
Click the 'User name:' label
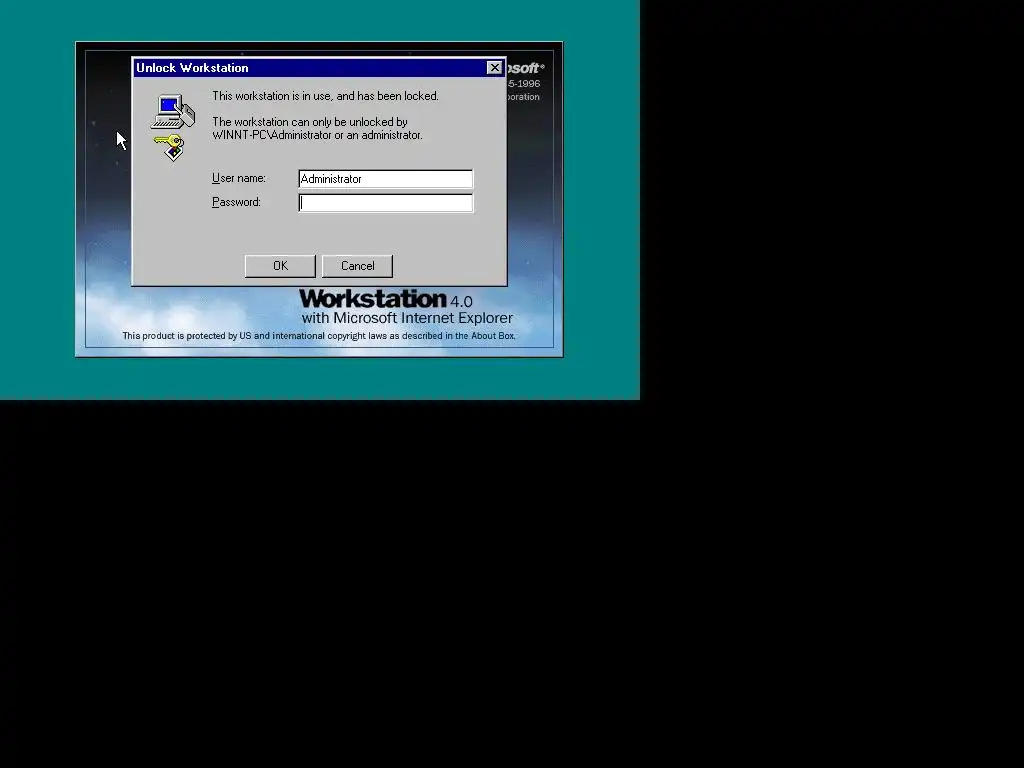pyautogui.click(x=239, y=178)
